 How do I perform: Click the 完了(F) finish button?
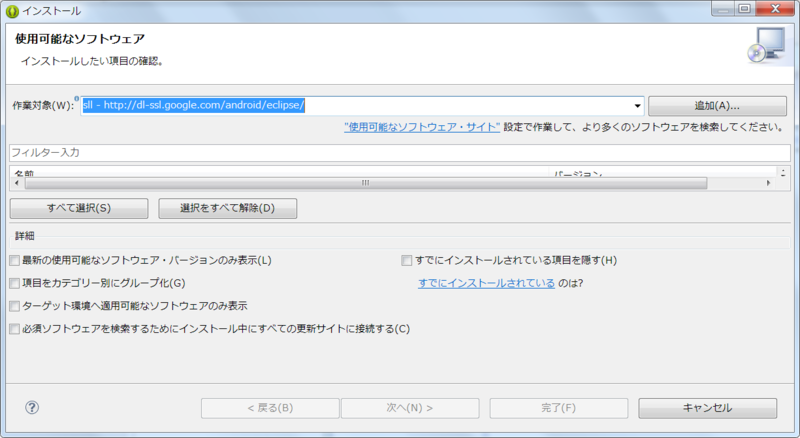coord(559,408)
